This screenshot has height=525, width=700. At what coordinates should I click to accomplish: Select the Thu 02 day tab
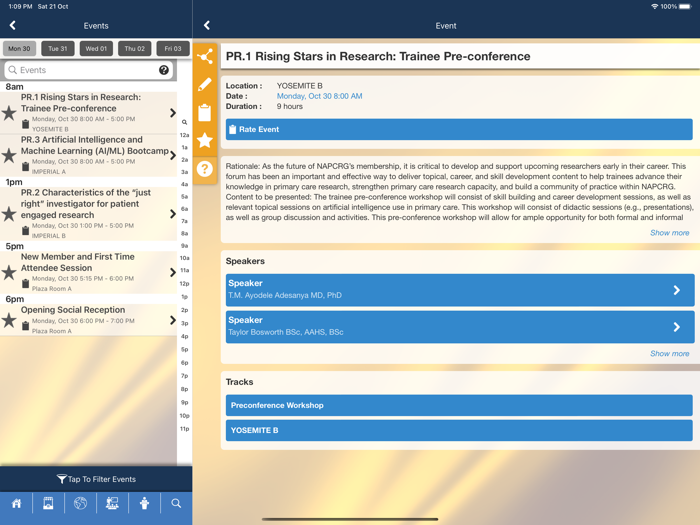tap(134, 49)
